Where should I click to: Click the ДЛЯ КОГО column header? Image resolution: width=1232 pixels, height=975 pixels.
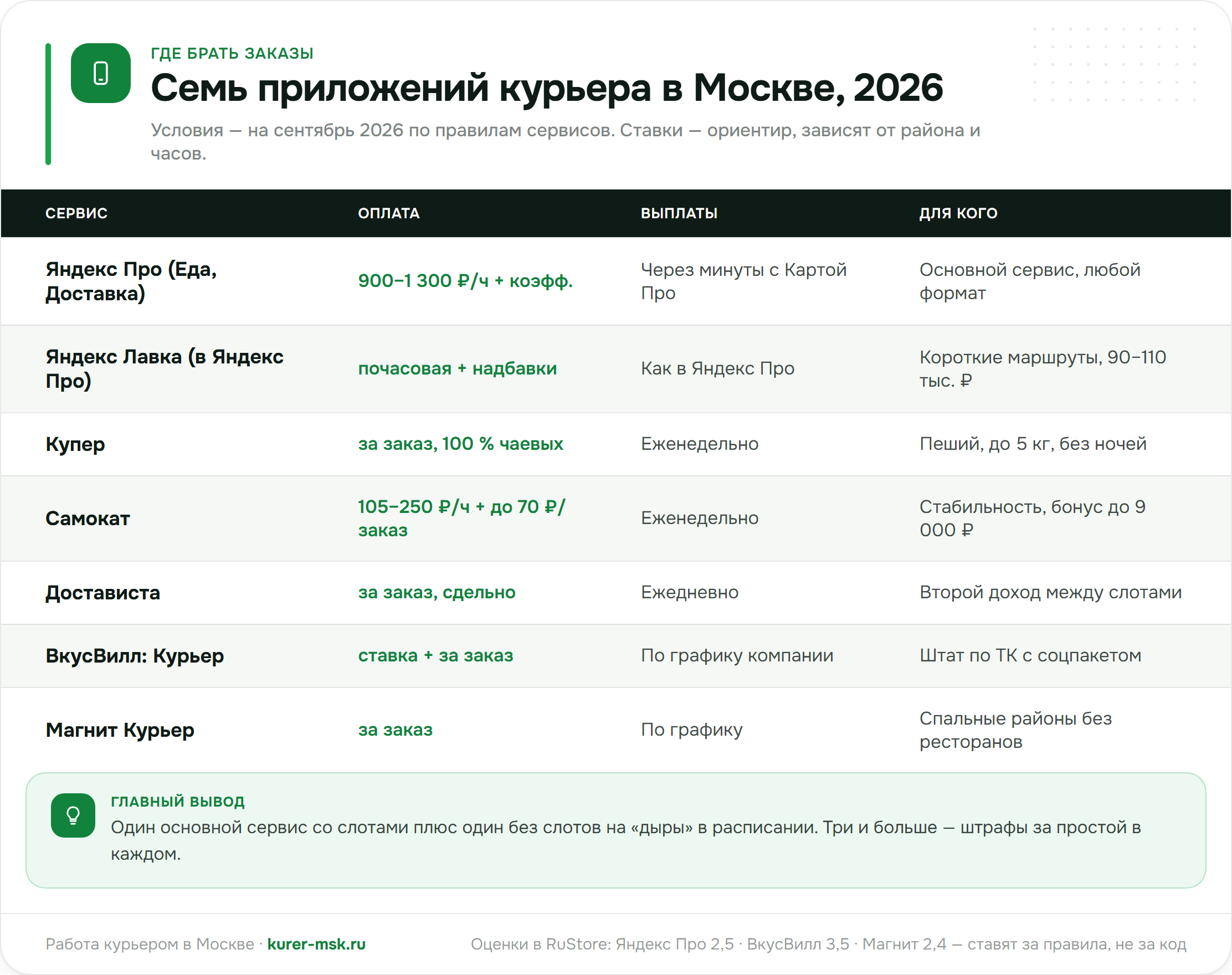[958, 213]
